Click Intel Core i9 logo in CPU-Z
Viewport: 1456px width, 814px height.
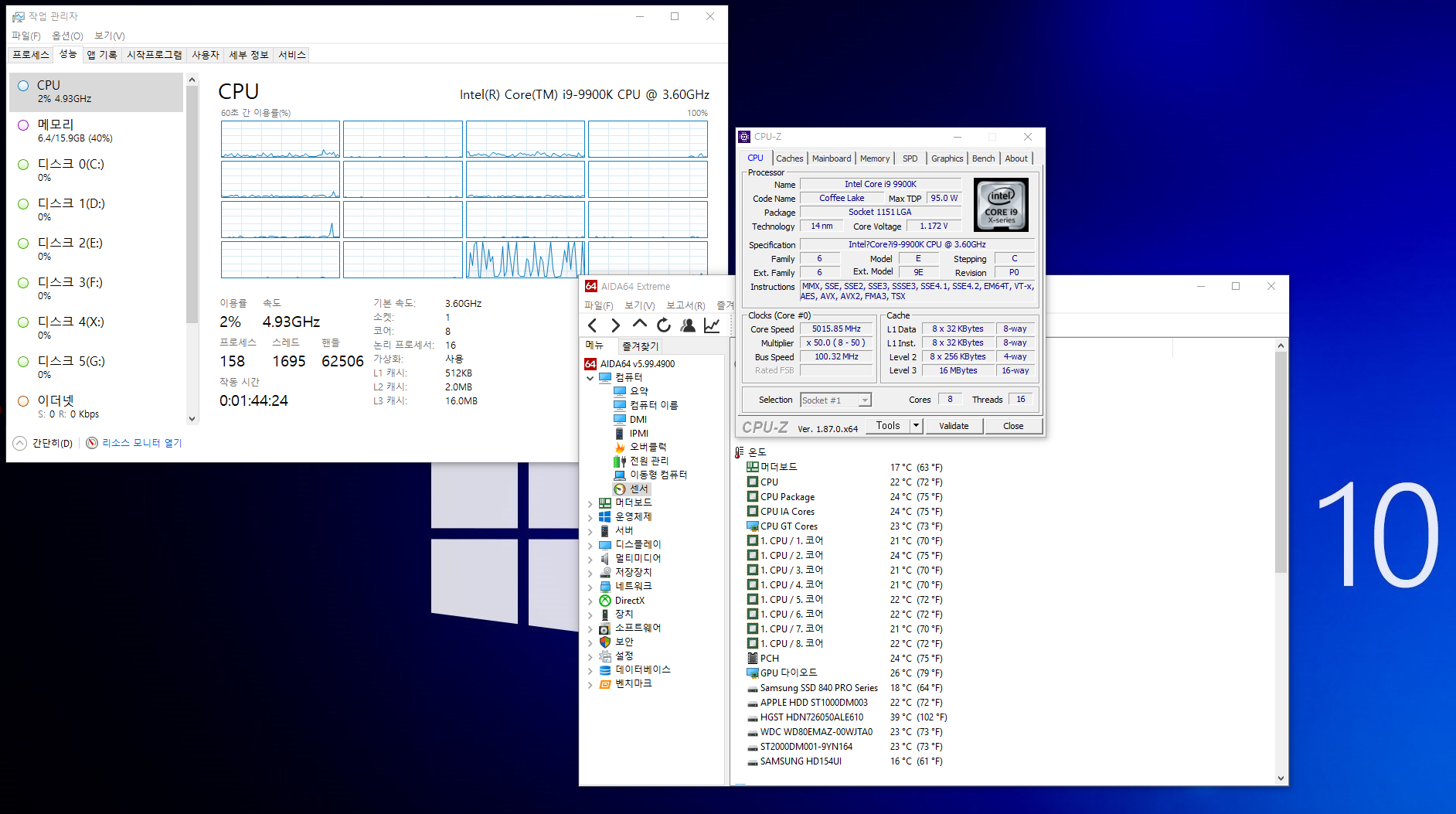coord(1001,205)
